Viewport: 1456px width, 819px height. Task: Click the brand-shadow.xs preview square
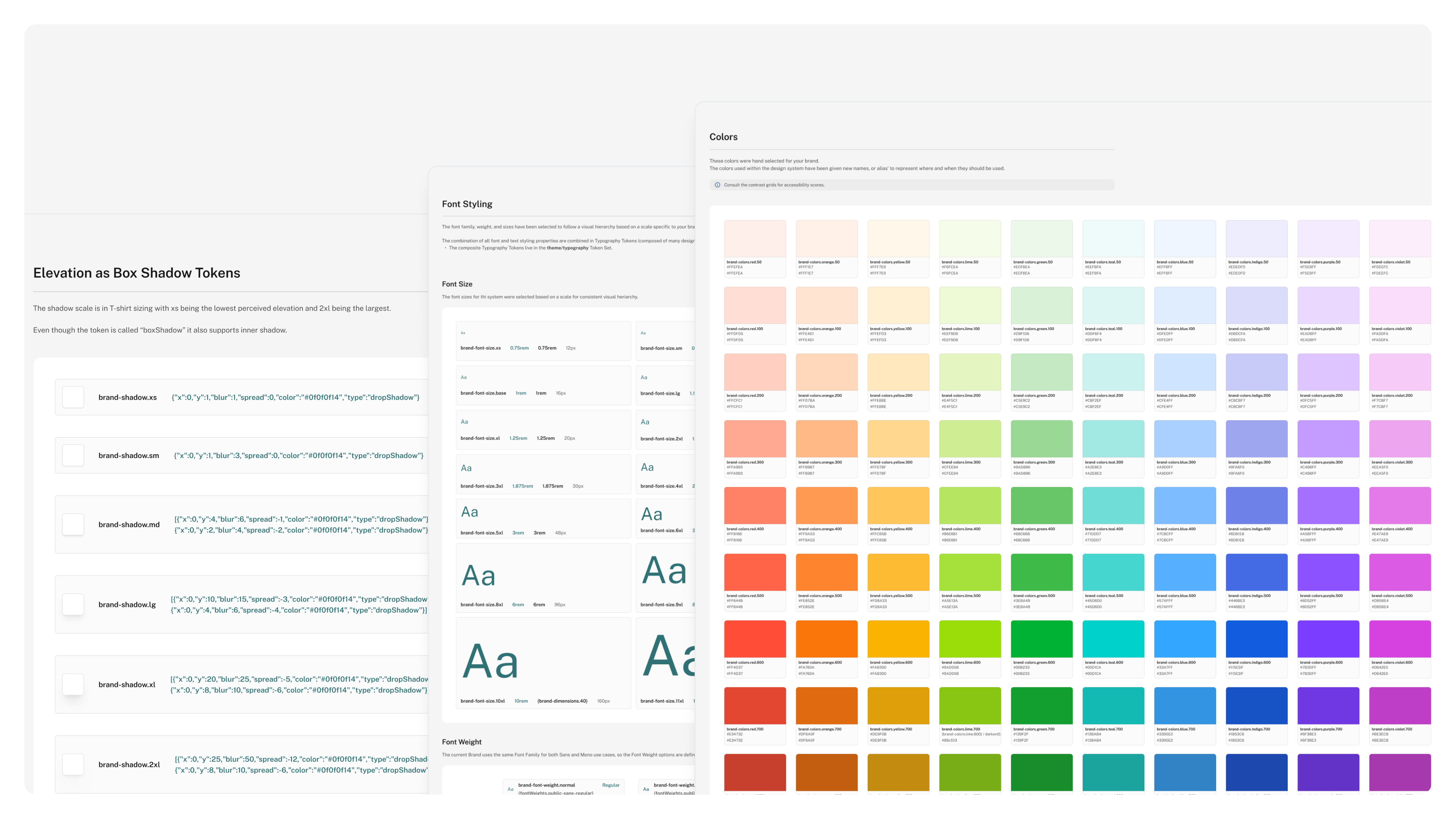coord(73,397)
